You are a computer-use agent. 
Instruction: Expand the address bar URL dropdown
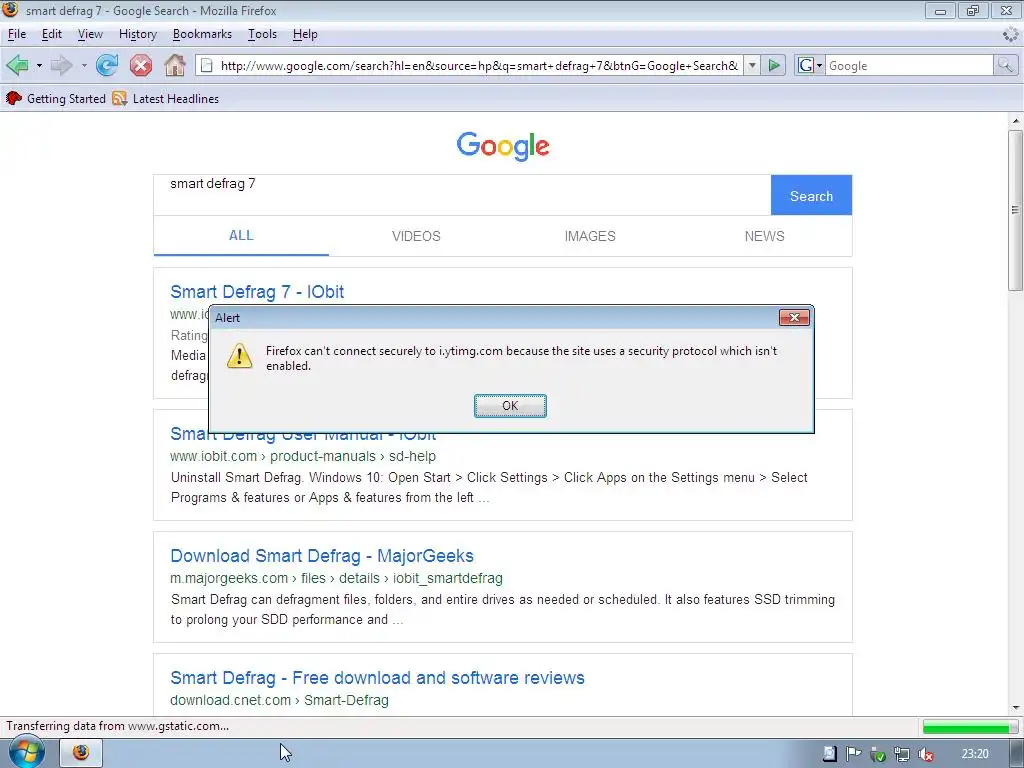752,65
